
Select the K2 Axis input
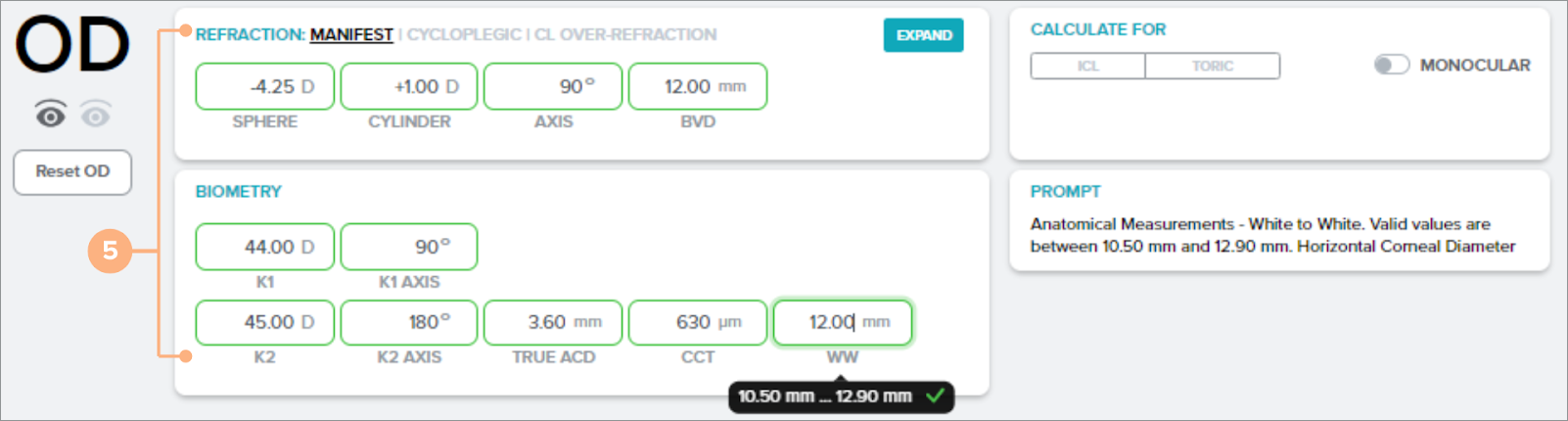click(x=409, y=322)
